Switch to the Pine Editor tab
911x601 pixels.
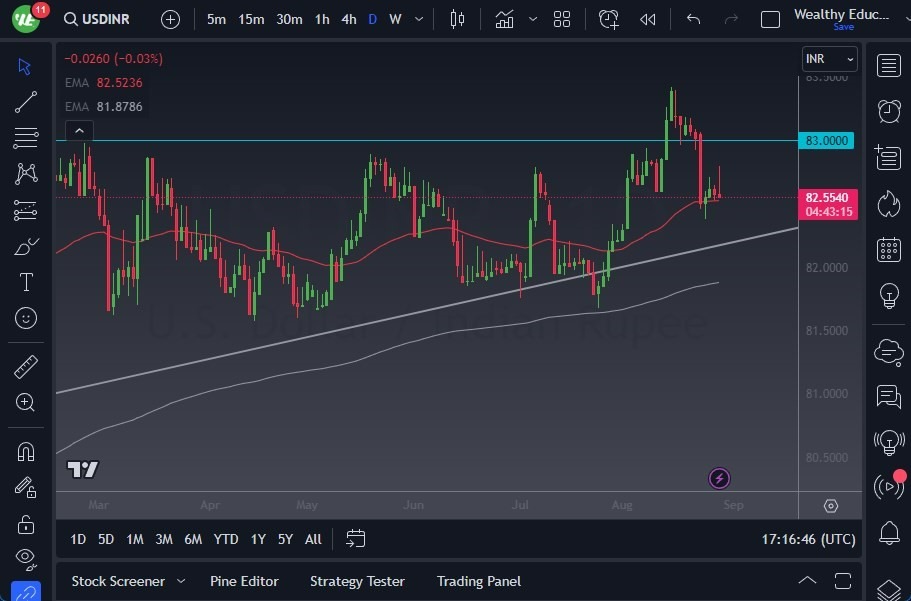point(244,581)
